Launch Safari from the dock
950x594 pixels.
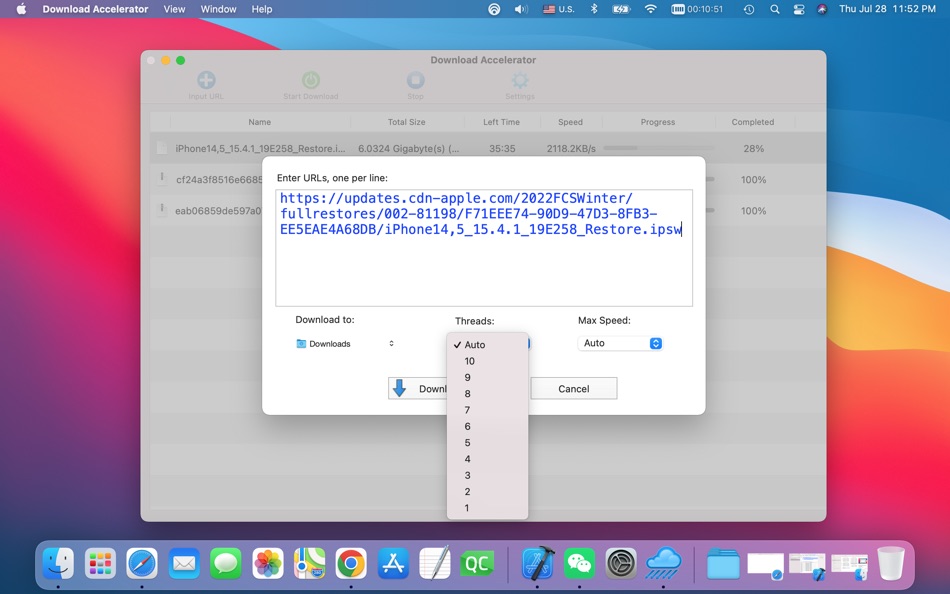click(x=142, y=564)
